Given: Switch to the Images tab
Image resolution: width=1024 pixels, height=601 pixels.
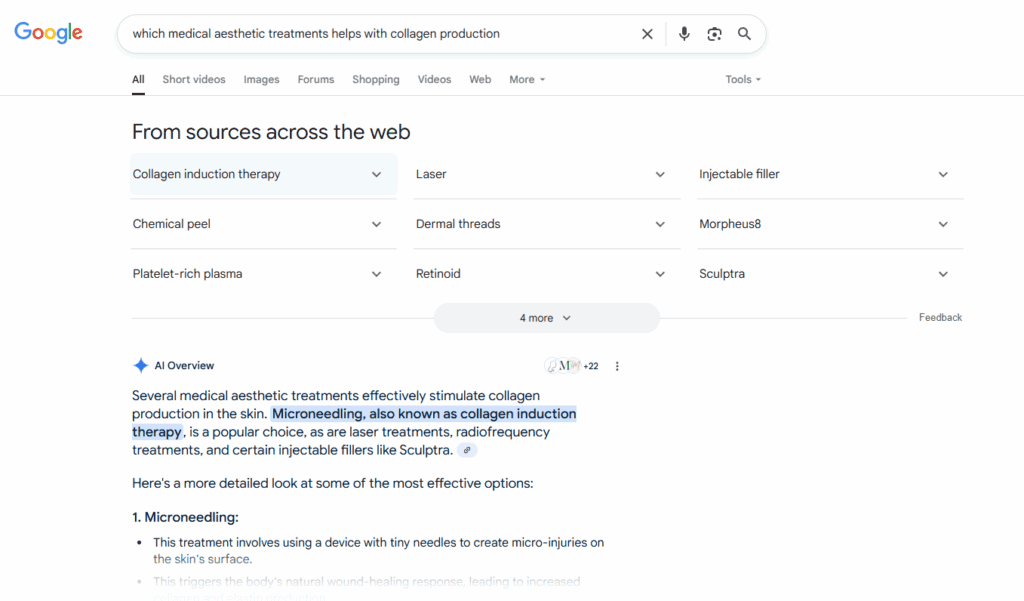Looking at the screenshot, I should pos(261,80).
